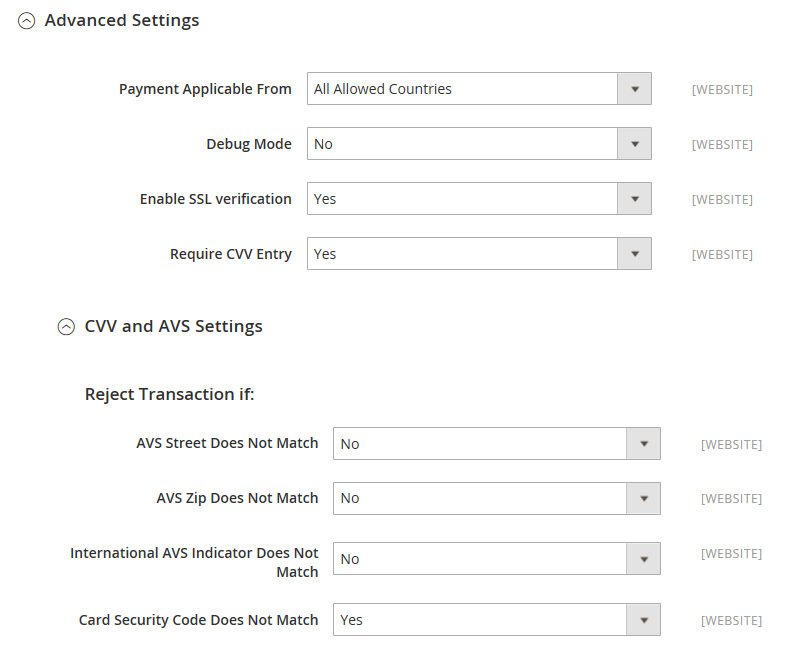Viewport: 809px width, 653px height.
Task: Click the Require CVV Entry dropdown arrow
Action: [x=635, y=254]
